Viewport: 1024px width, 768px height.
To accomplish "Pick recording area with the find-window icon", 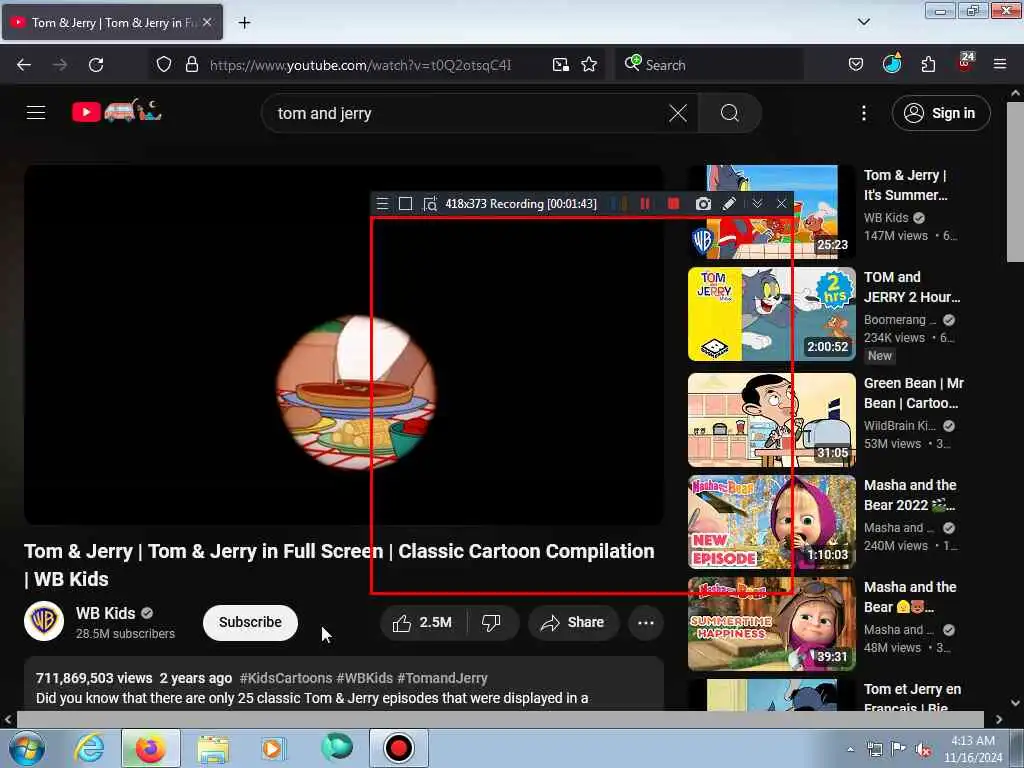I will click(x=430, y=204).
